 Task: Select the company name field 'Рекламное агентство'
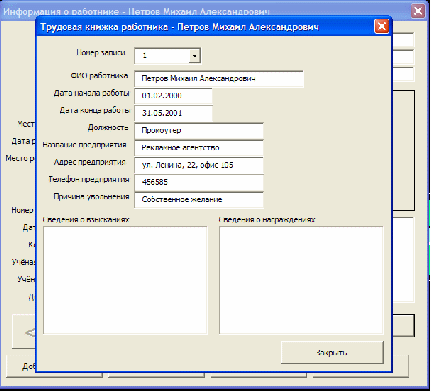pos(199,148)
